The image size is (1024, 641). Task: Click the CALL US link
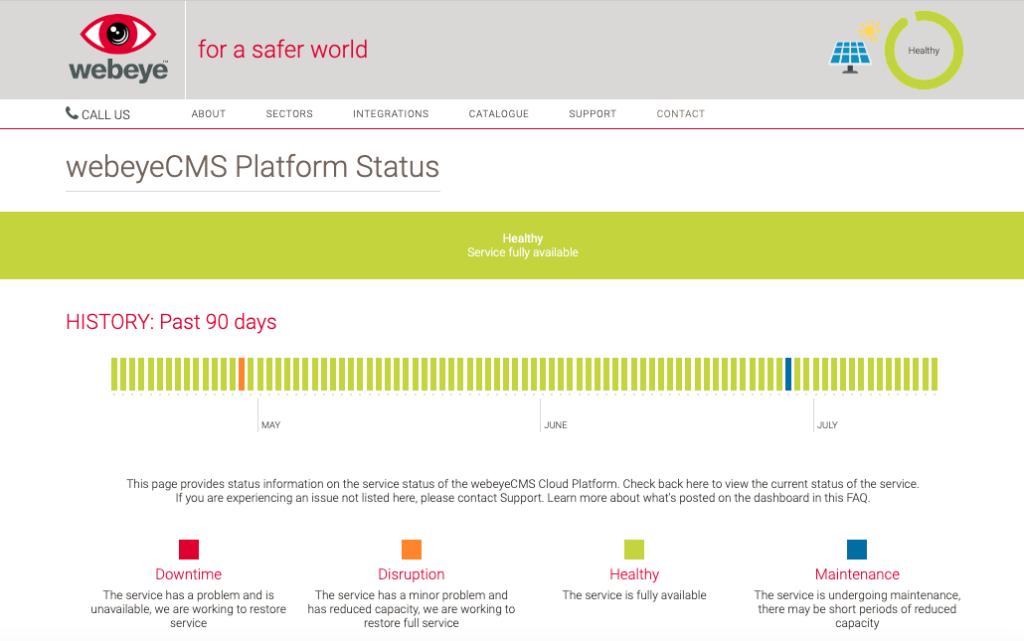tap(105, 115)
